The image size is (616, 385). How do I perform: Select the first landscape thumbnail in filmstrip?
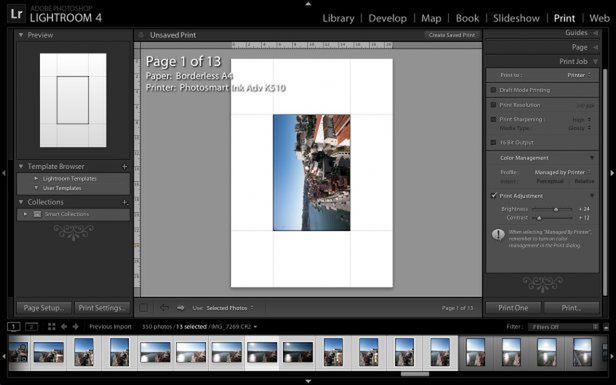[x=48, y=352]
